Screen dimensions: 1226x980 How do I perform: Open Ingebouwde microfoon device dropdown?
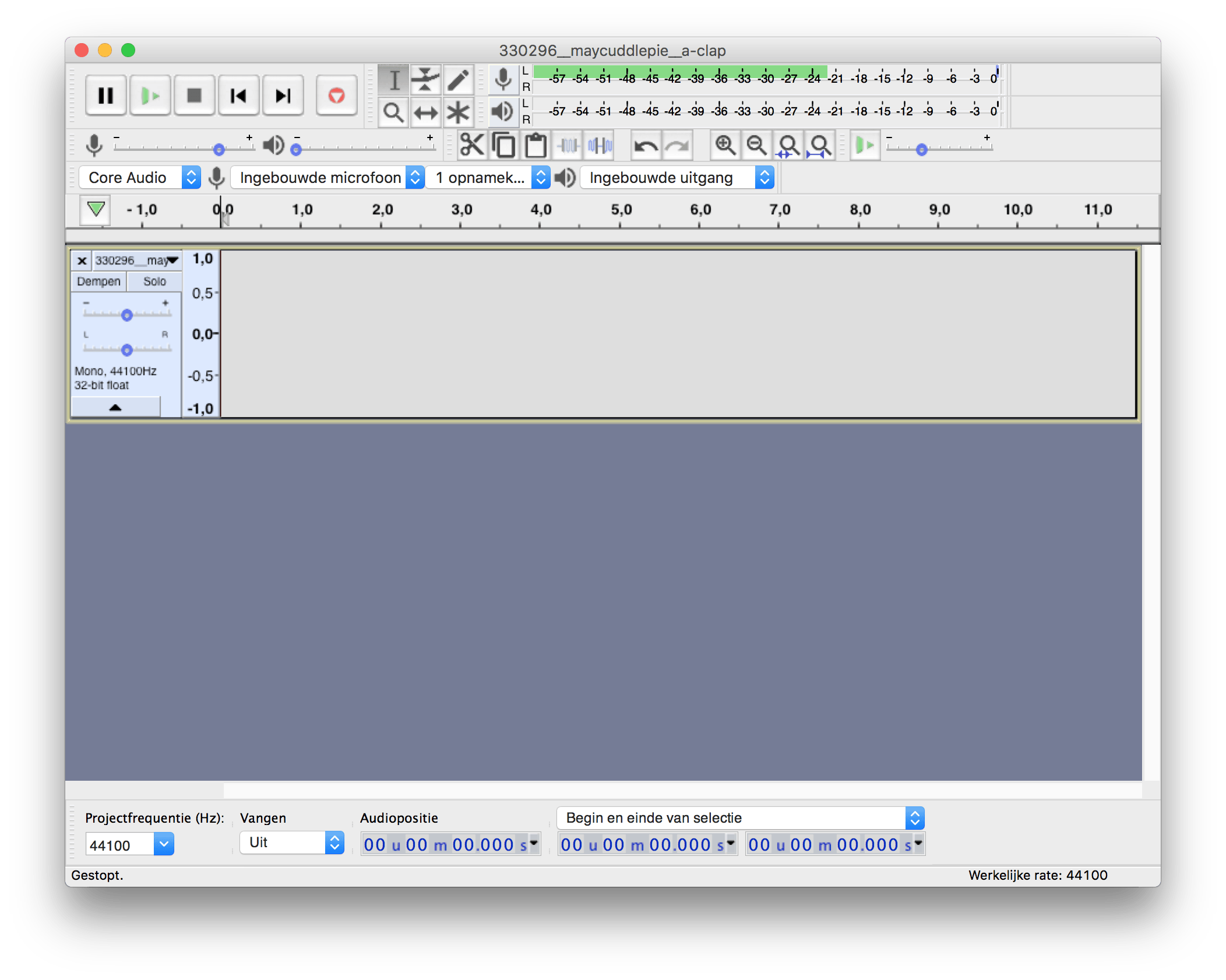[327, 178]
